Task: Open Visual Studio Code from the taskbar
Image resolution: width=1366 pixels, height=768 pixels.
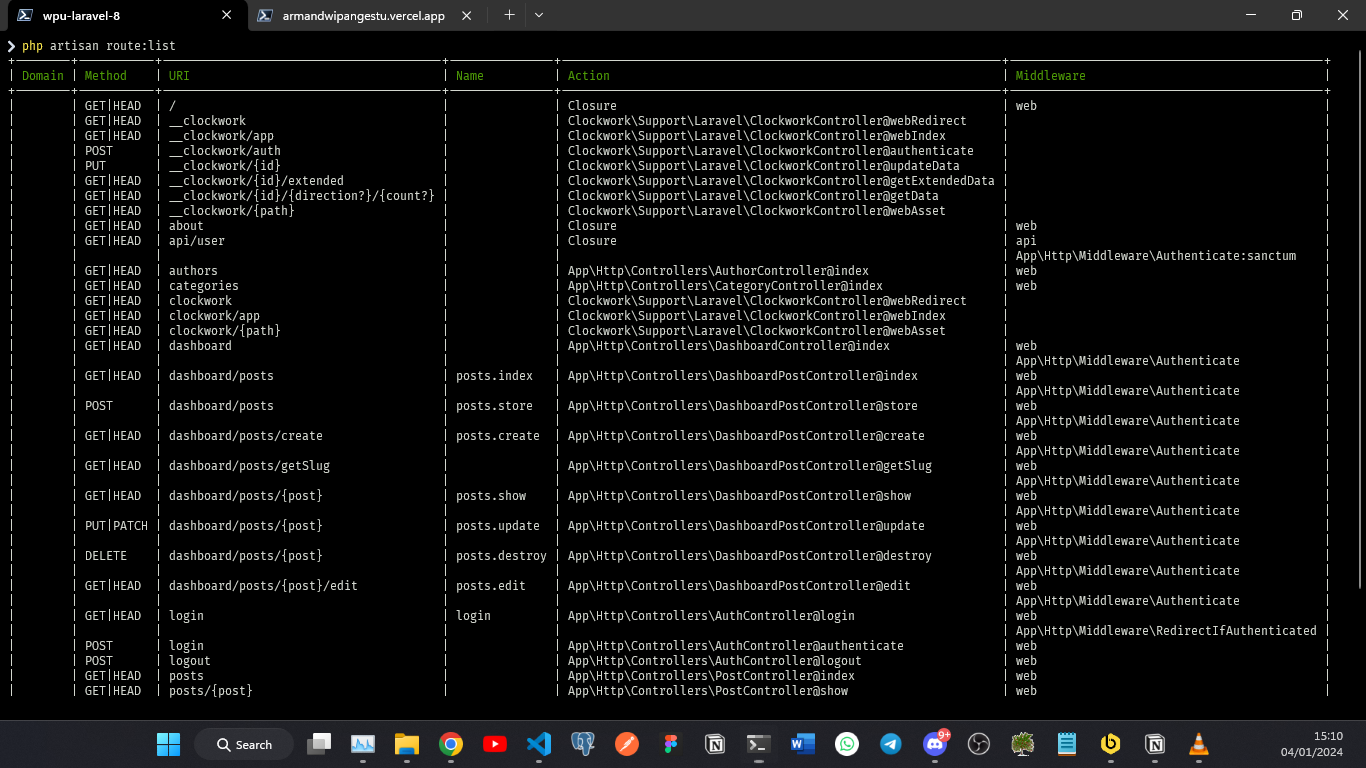Action: coord(538,744)
